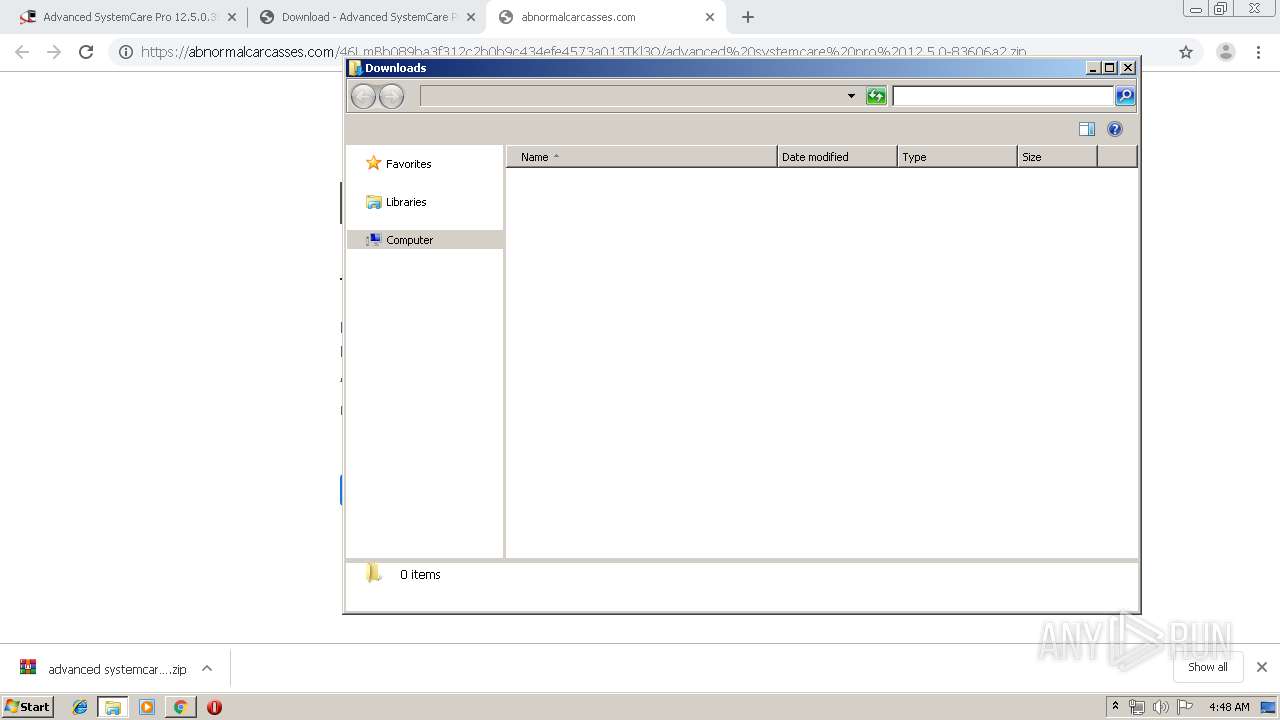Open a new Chrome tab
Screen dimensions: 1280x720
click(x=748, y=17)
